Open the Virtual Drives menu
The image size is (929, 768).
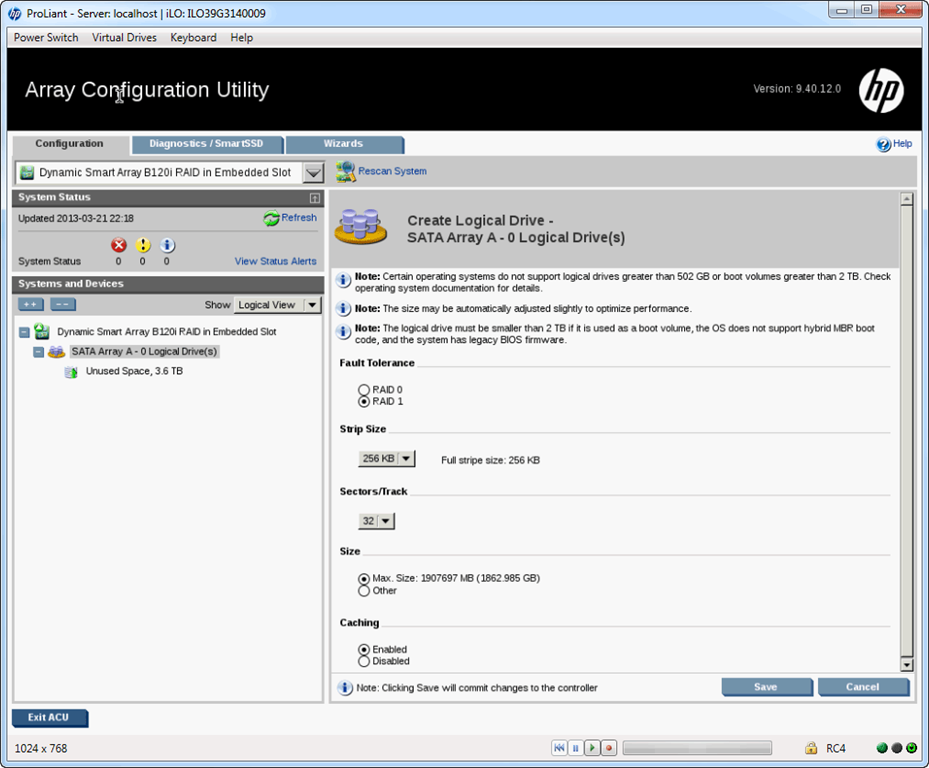[124, 37]
